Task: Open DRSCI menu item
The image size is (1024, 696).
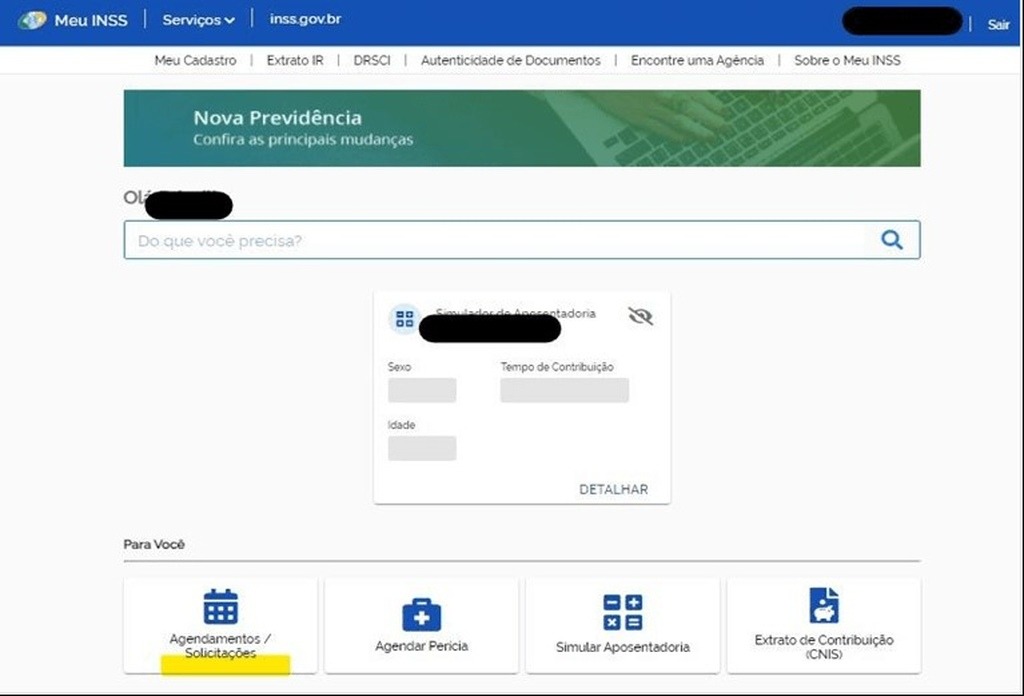Action: point(372,61)
